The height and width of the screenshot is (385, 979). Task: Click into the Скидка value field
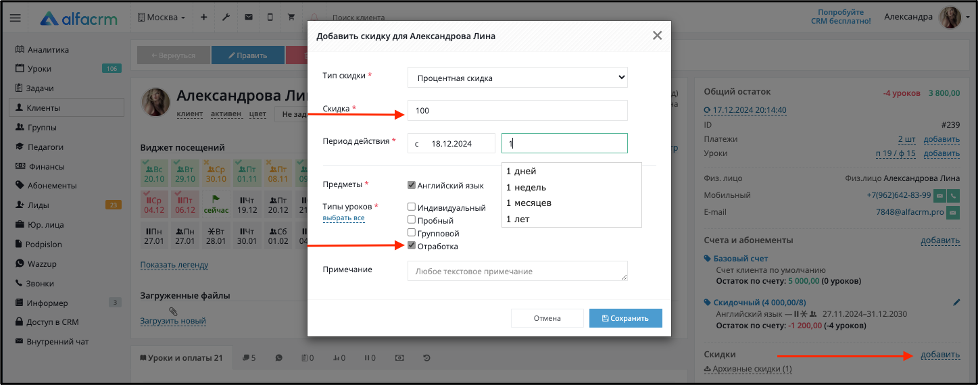point(517,110)
